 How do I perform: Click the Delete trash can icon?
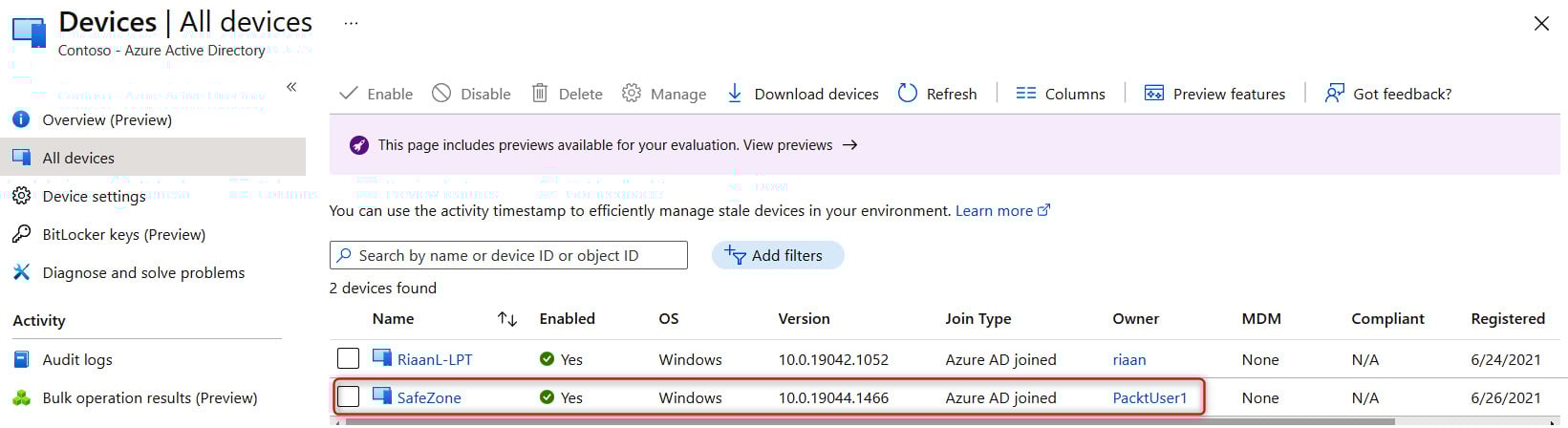(x=540, y=93)
